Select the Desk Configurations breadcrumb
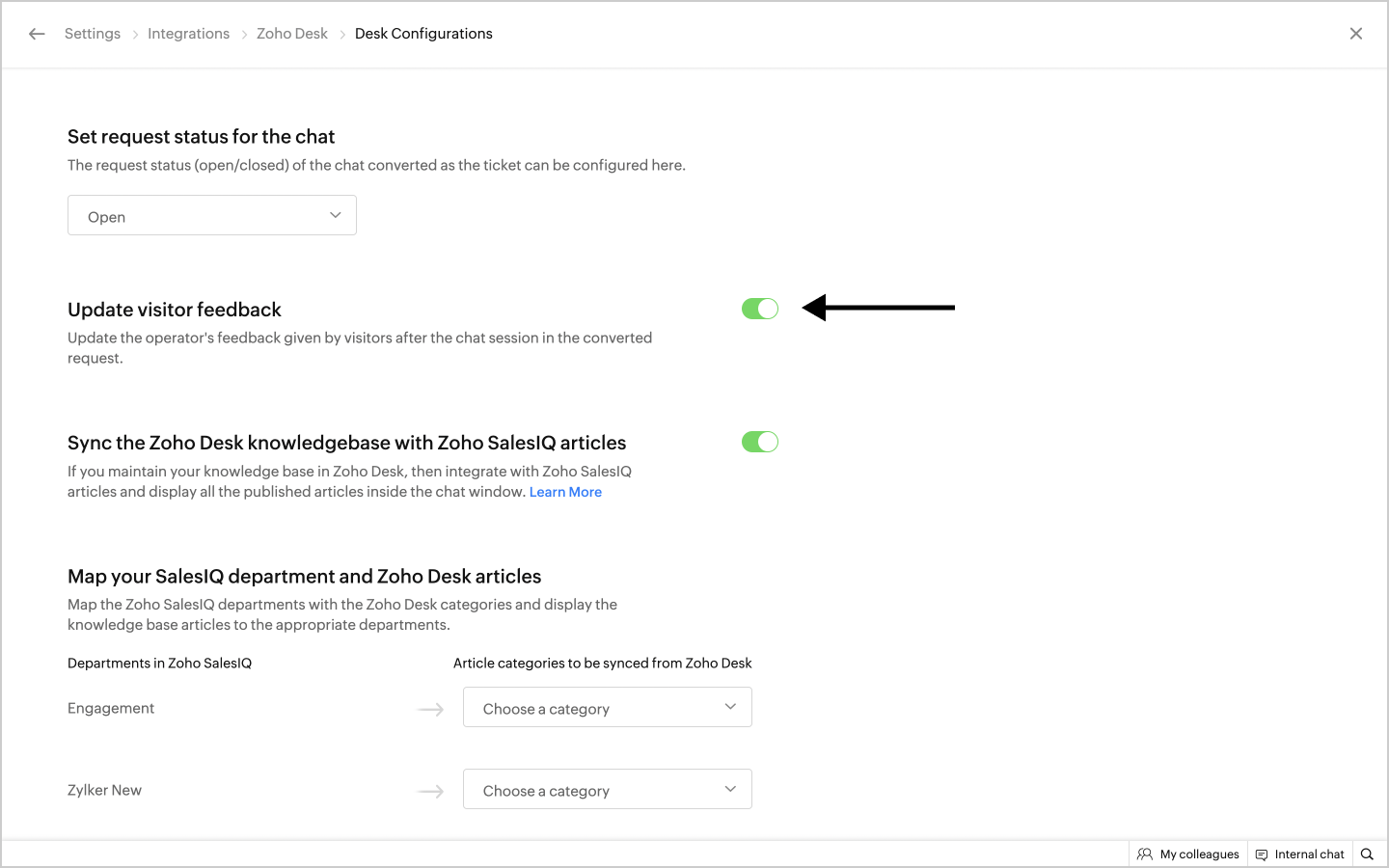The width and height of the screenshot is (1389, 868). click(x=423, y=34)
